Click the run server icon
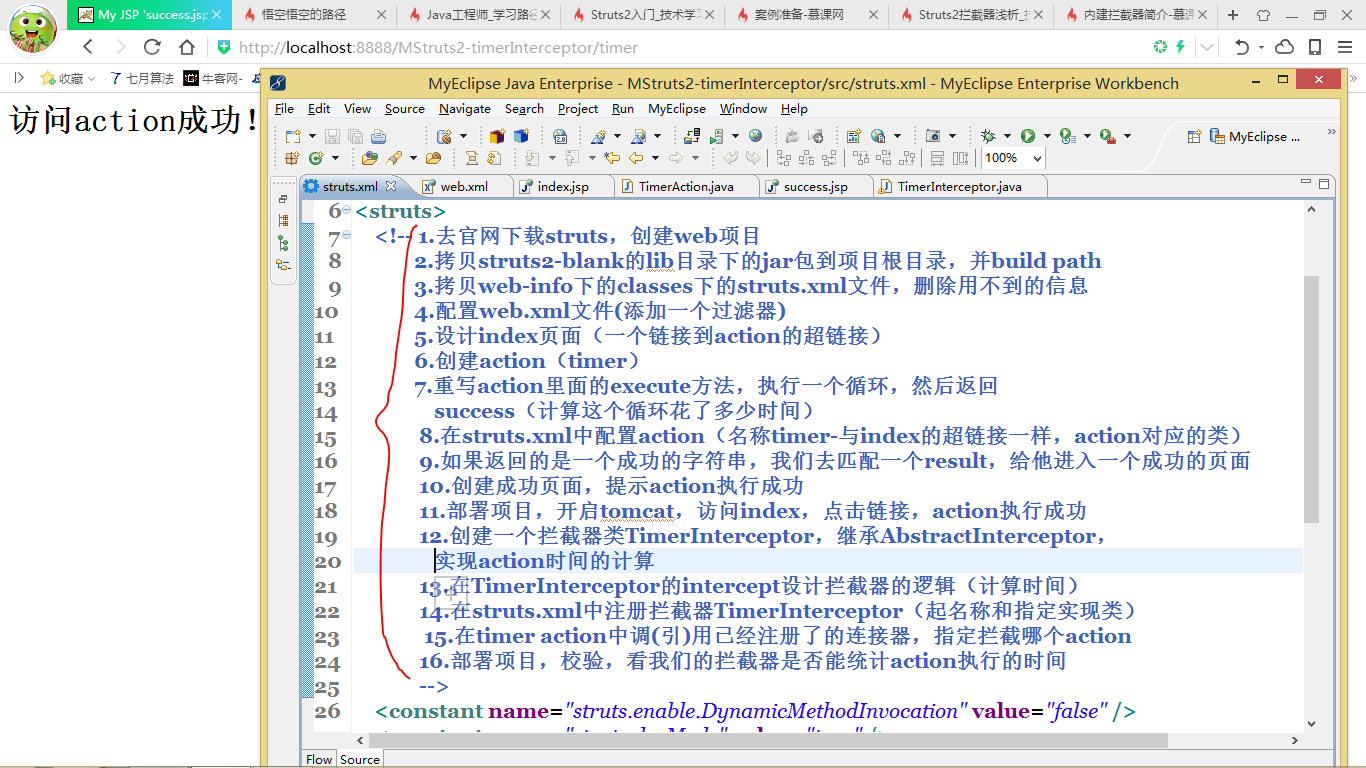 tap(716, 136)
